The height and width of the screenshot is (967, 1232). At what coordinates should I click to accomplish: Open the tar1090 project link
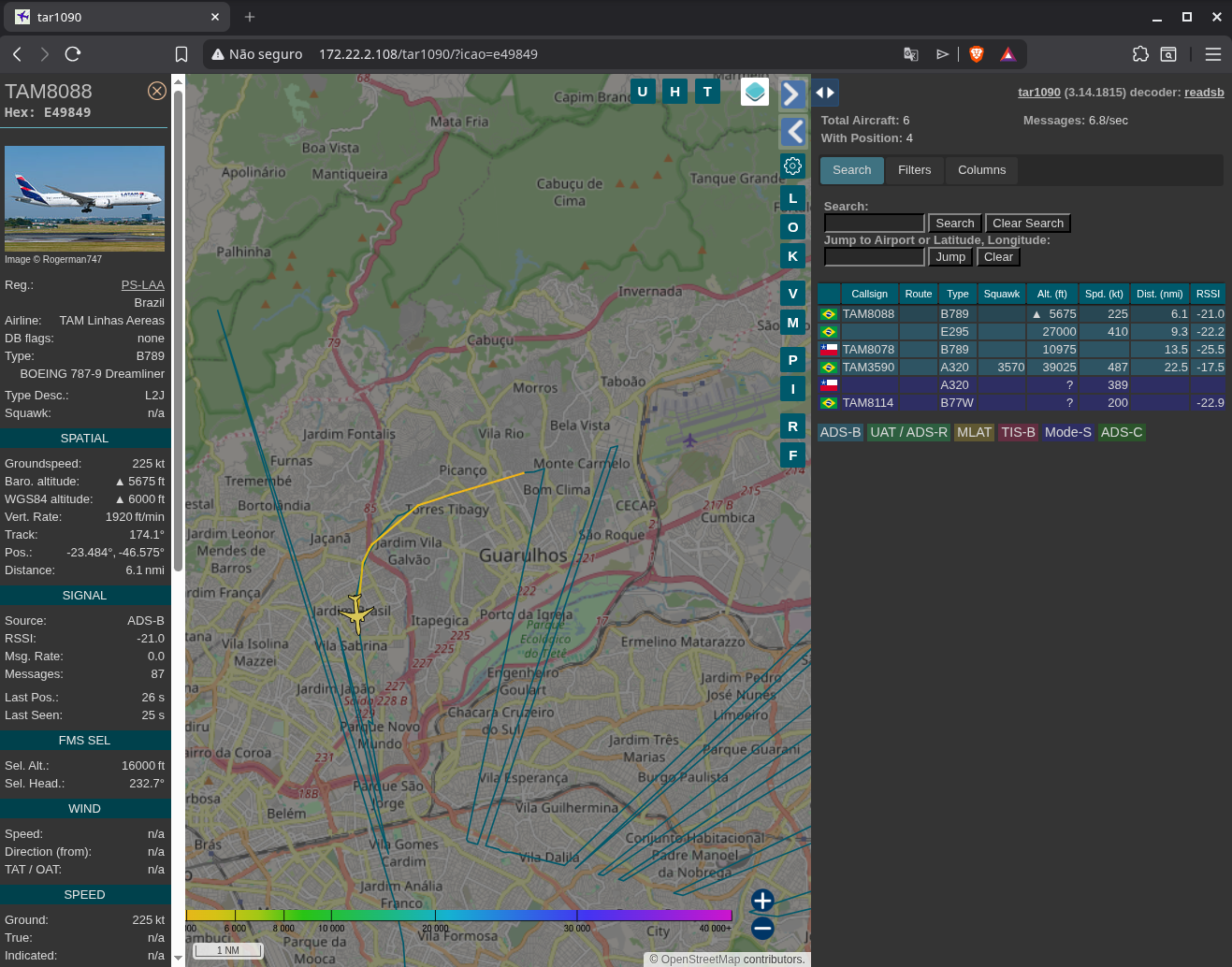[1038, 93]
